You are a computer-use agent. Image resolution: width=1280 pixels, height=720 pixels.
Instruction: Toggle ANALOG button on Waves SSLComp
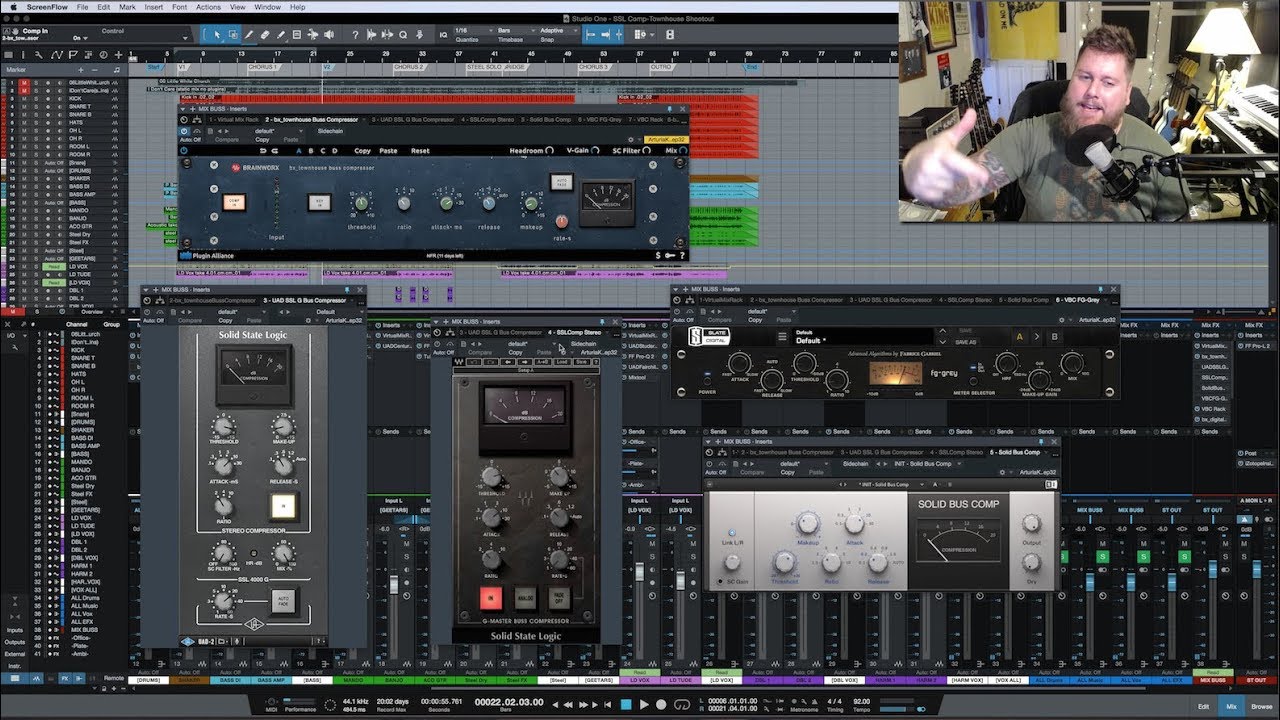[x=524, y=600]
